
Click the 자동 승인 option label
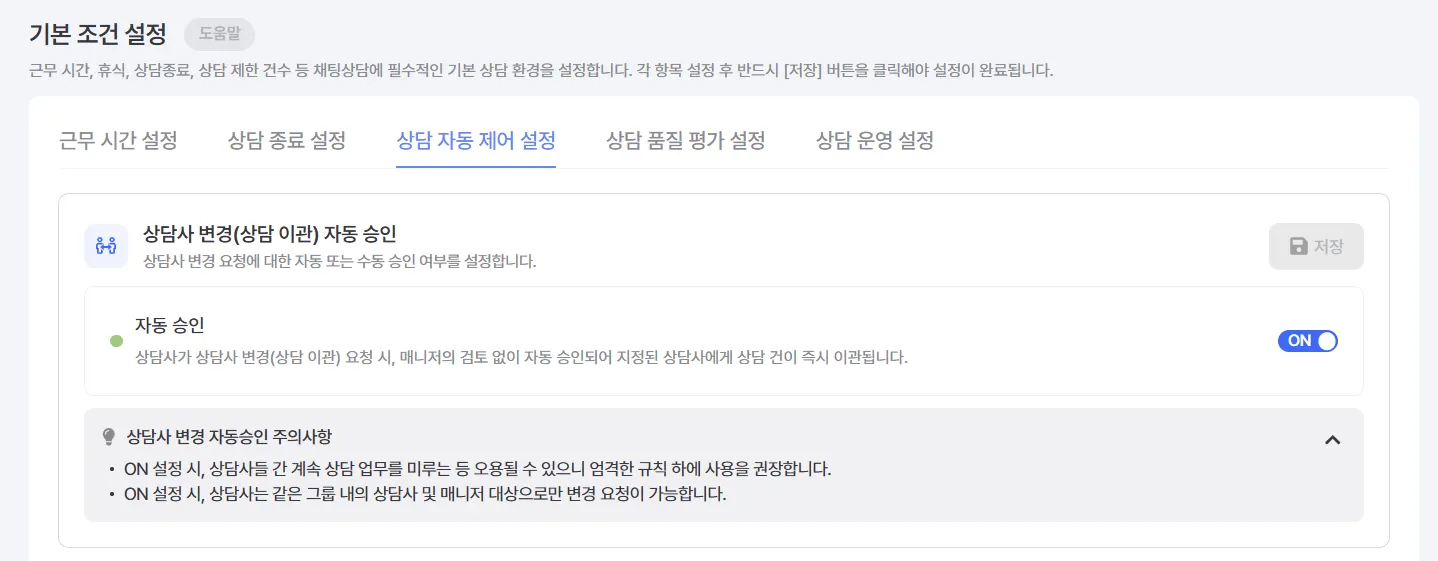click(170, 325)
